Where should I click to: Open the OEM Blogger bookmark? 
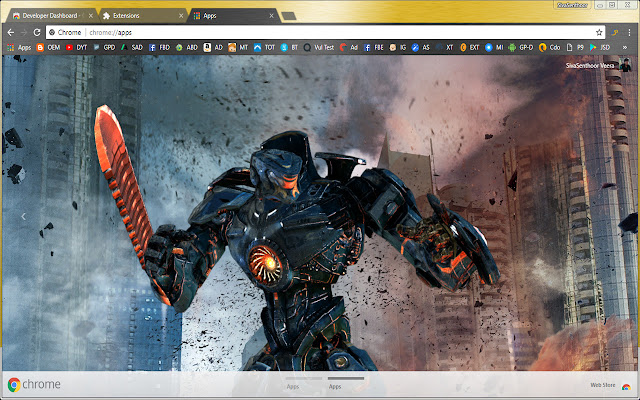tap(48, 47)
